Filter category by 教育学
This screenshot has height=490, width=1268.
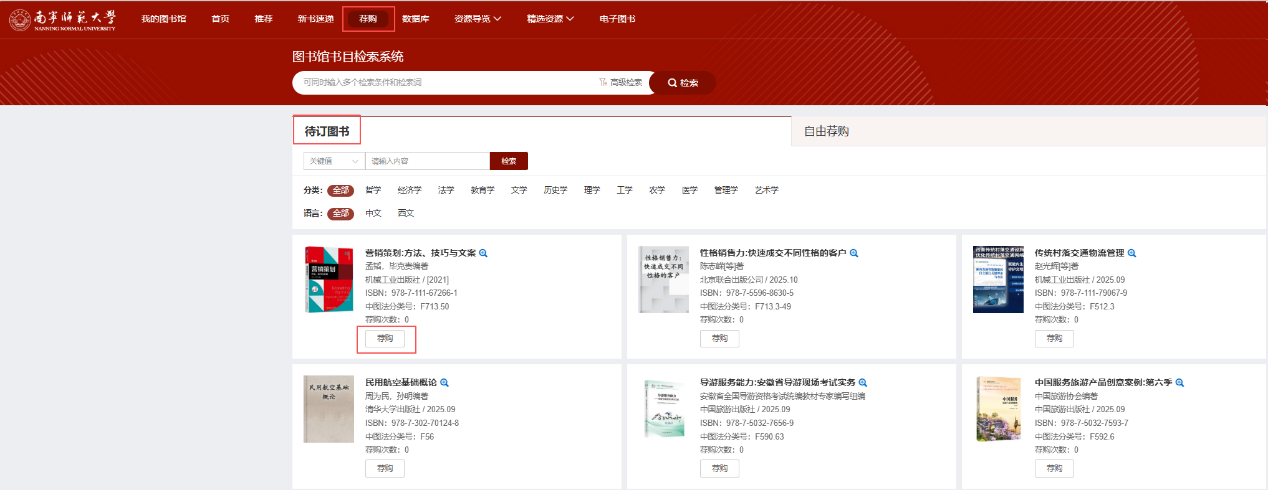click(482, 190)
